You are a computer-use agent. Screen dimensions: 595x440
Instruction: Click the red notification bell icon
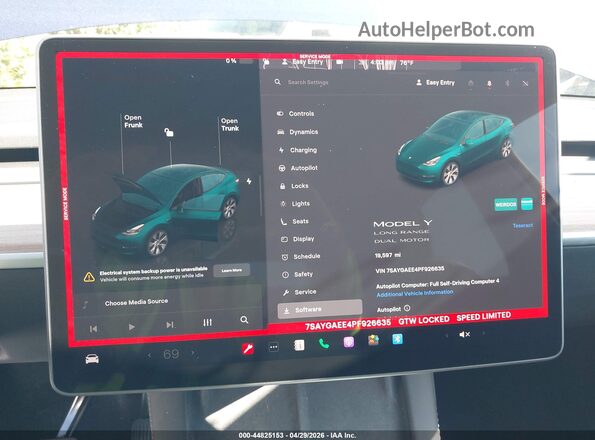coord(489,83)
